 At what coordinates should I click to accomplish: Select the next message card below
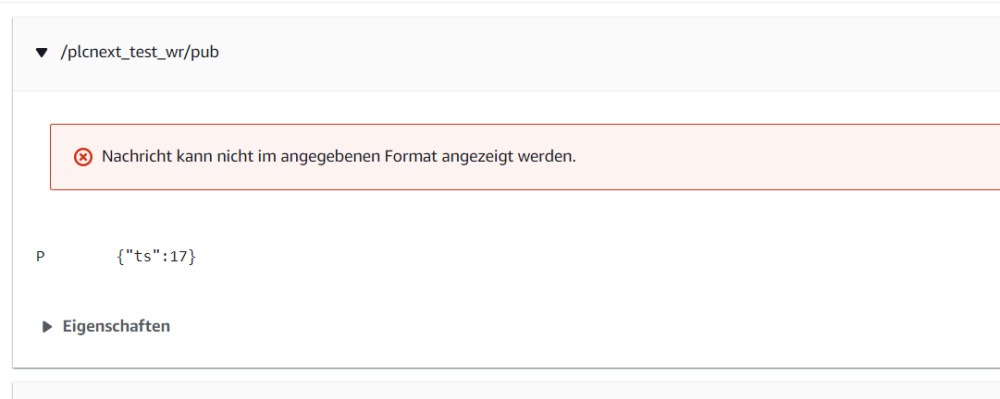coord(506,390)
